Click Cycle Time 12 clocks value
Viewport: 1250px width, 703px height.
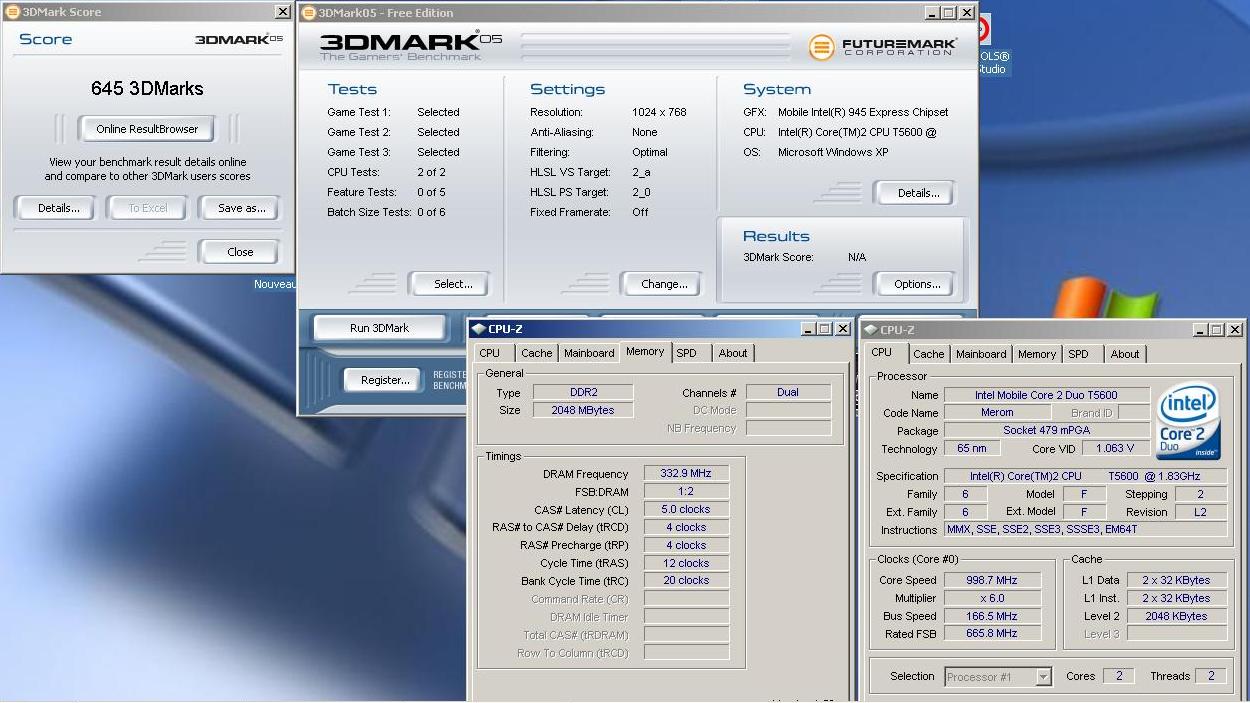click(686, 563)
